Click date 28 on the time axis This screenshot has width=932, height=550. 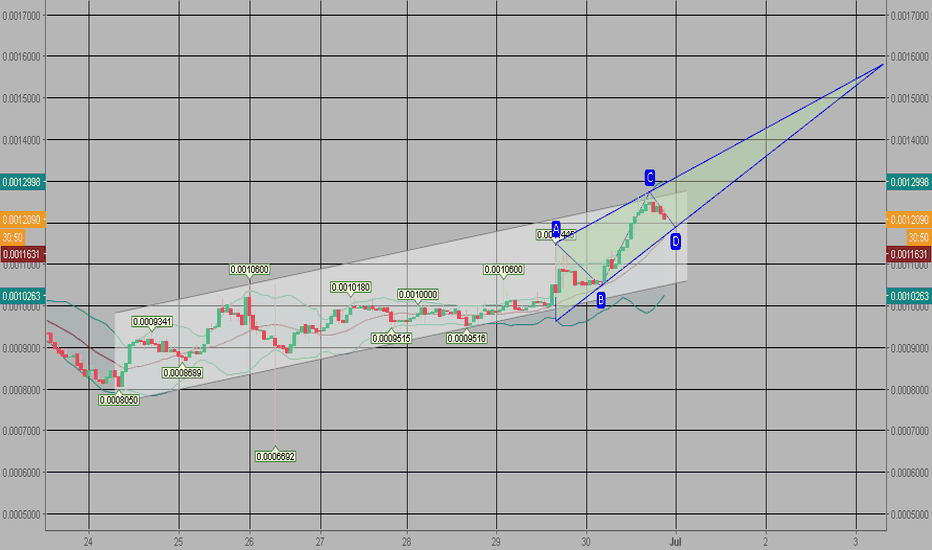tap(407, 542)
